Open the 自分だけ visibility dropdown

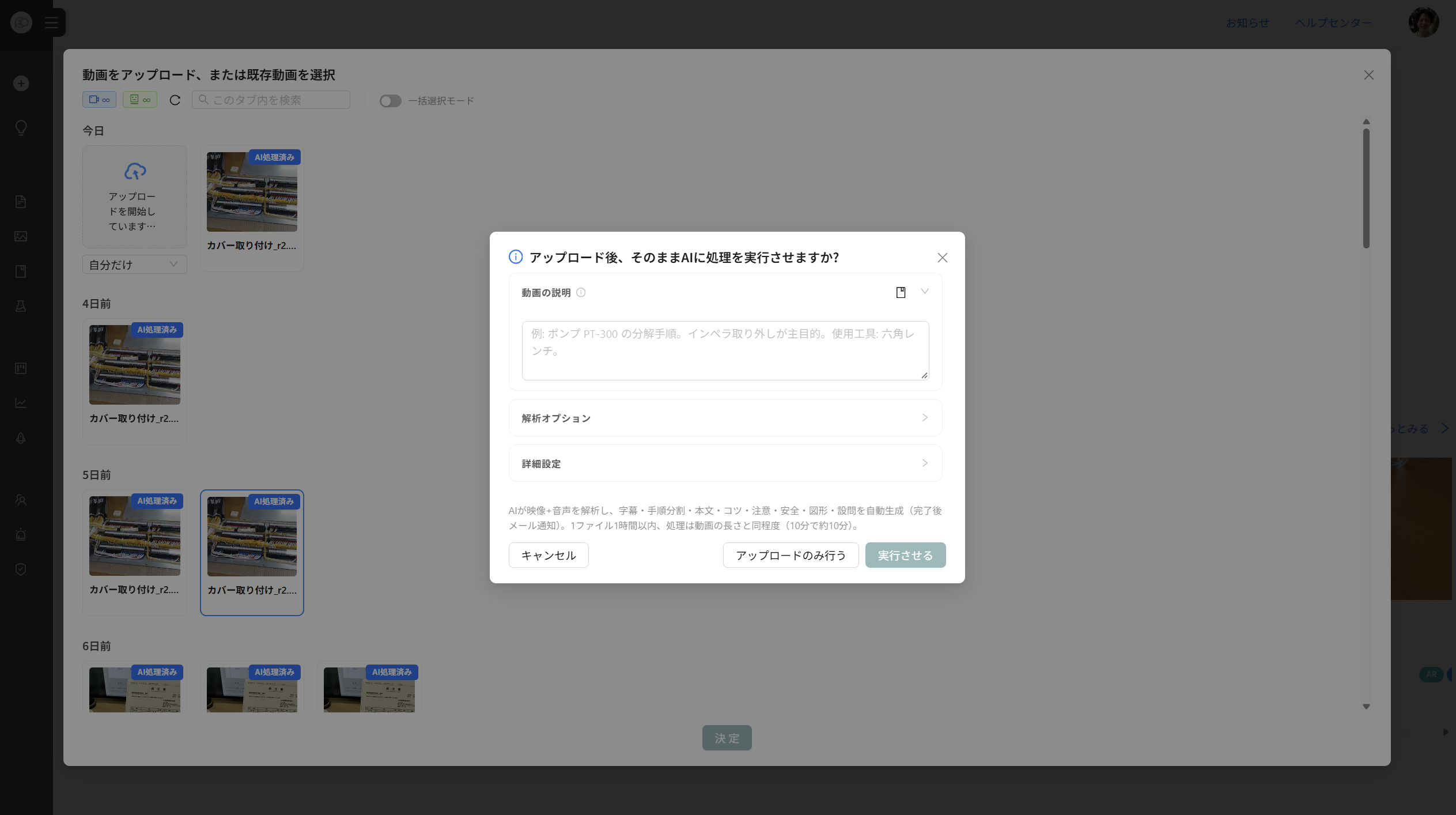134,265
